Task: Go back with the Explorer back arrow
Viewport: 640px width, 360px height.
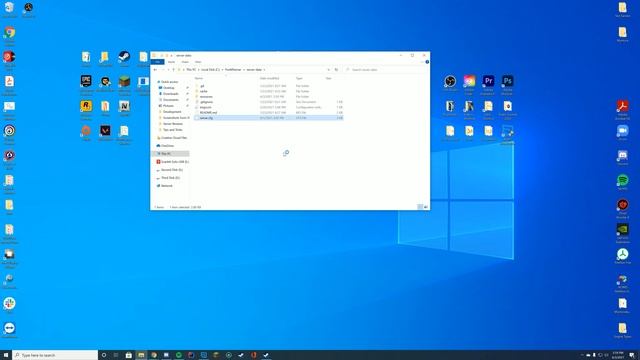Action: click(x=155, y=70)
